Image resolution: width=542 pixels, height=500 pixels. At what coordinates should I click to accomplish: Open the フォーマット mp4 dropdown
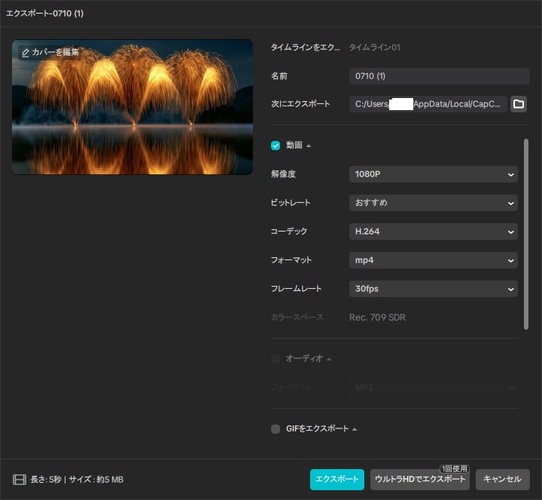pos(433,260)
